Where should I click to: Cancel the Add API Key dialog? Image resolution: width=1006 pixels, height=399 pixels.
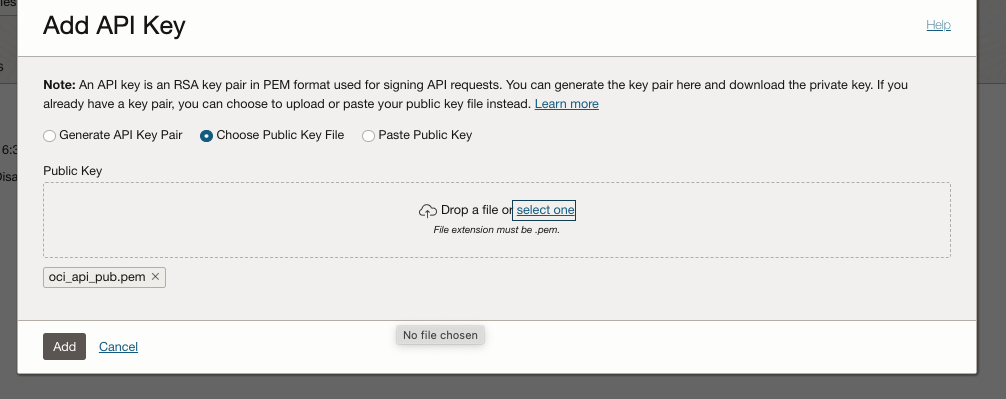coord(118,346)
